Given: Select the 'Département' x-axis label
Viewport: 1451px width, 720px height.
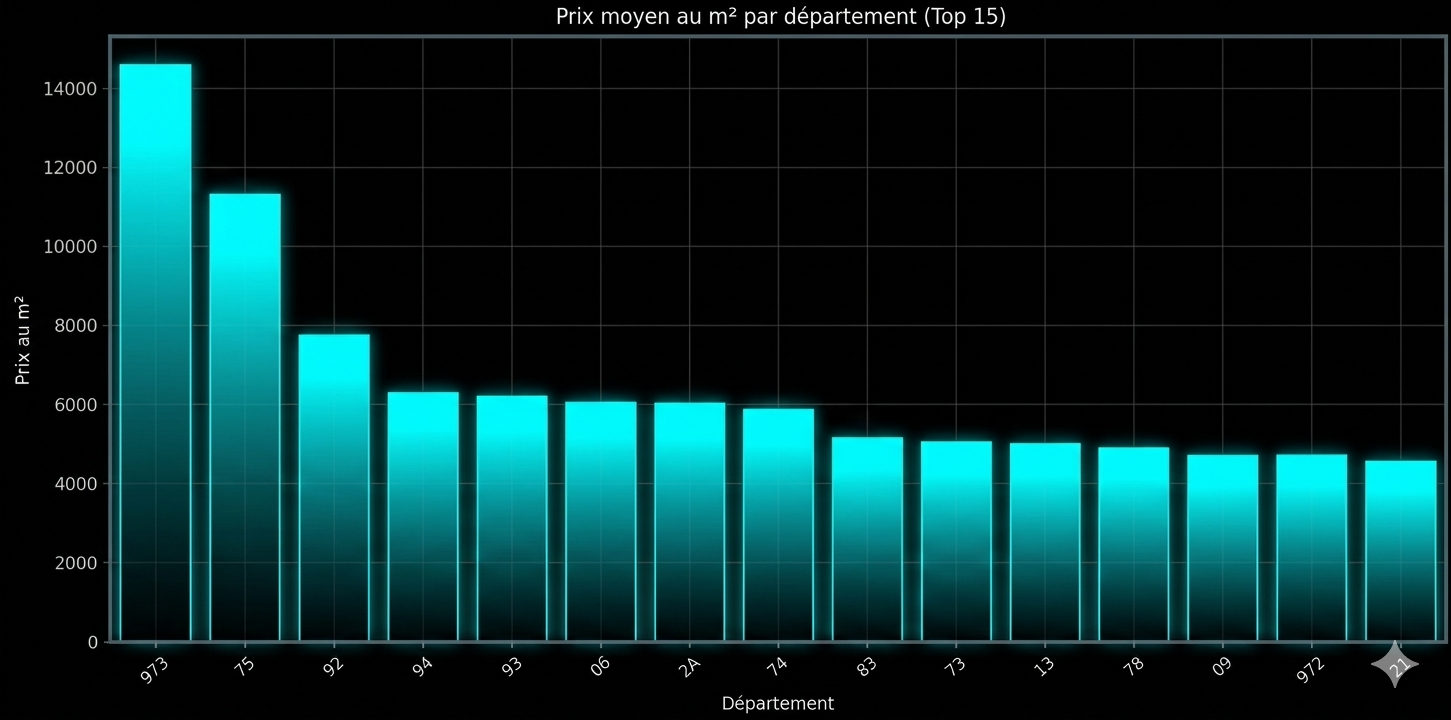Looking at the screenshot, I should pyautogui.click(x=778, y=703).
